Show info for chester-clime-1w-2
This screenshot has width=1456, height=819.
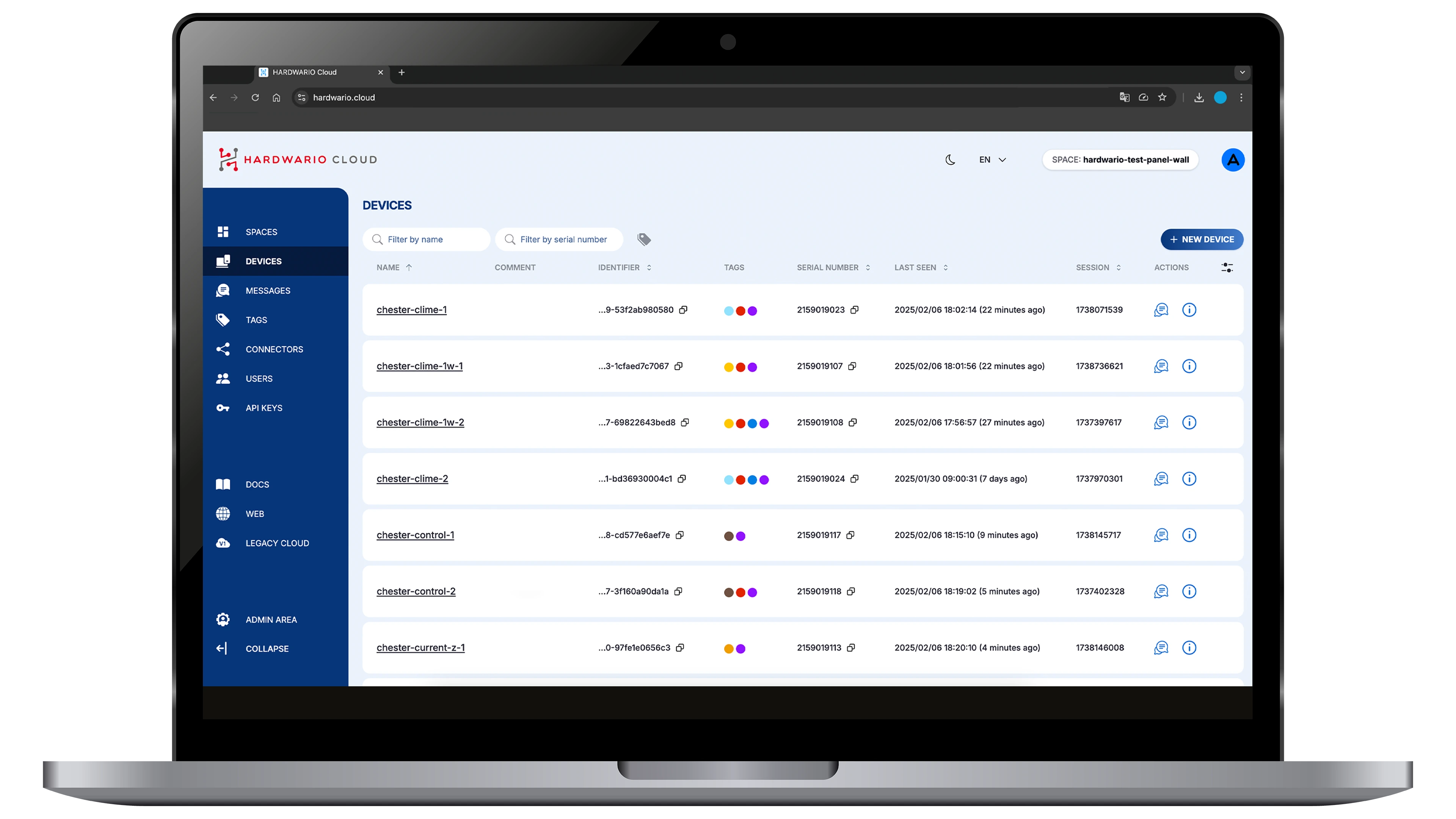coord(1189,422)
